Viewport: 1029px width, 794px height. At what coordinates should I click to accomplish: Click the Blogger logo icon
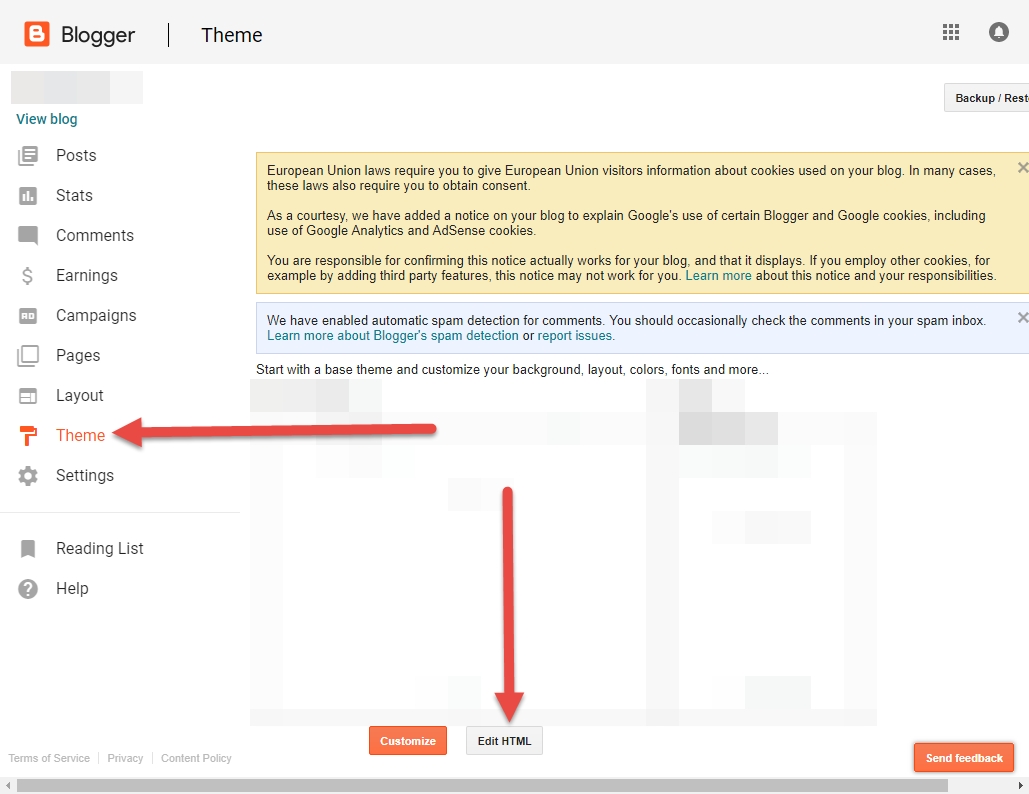point(37,34)
